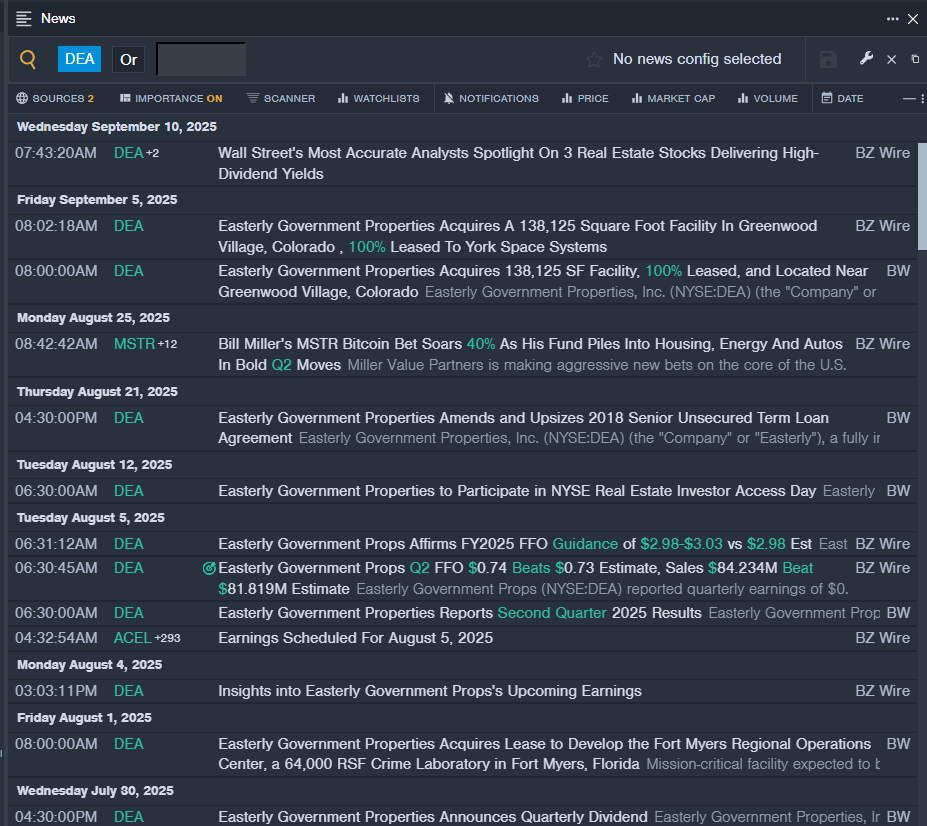Clear the config using the X beside the wrench

[892, 60]
